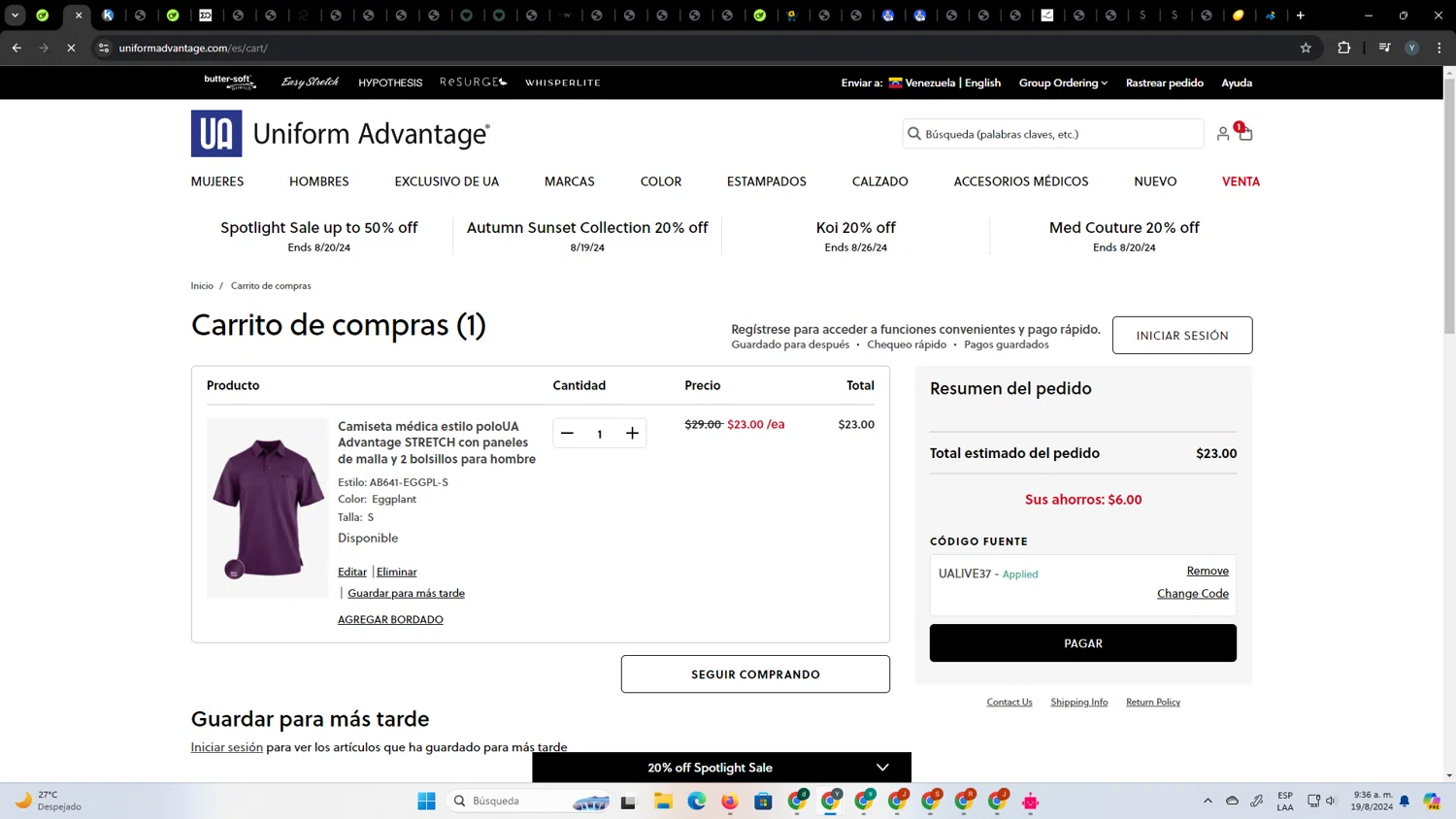This screenshot has width=1456, height=819.
Task: Open File Explorer from taskbar
Action: point(663,801)
